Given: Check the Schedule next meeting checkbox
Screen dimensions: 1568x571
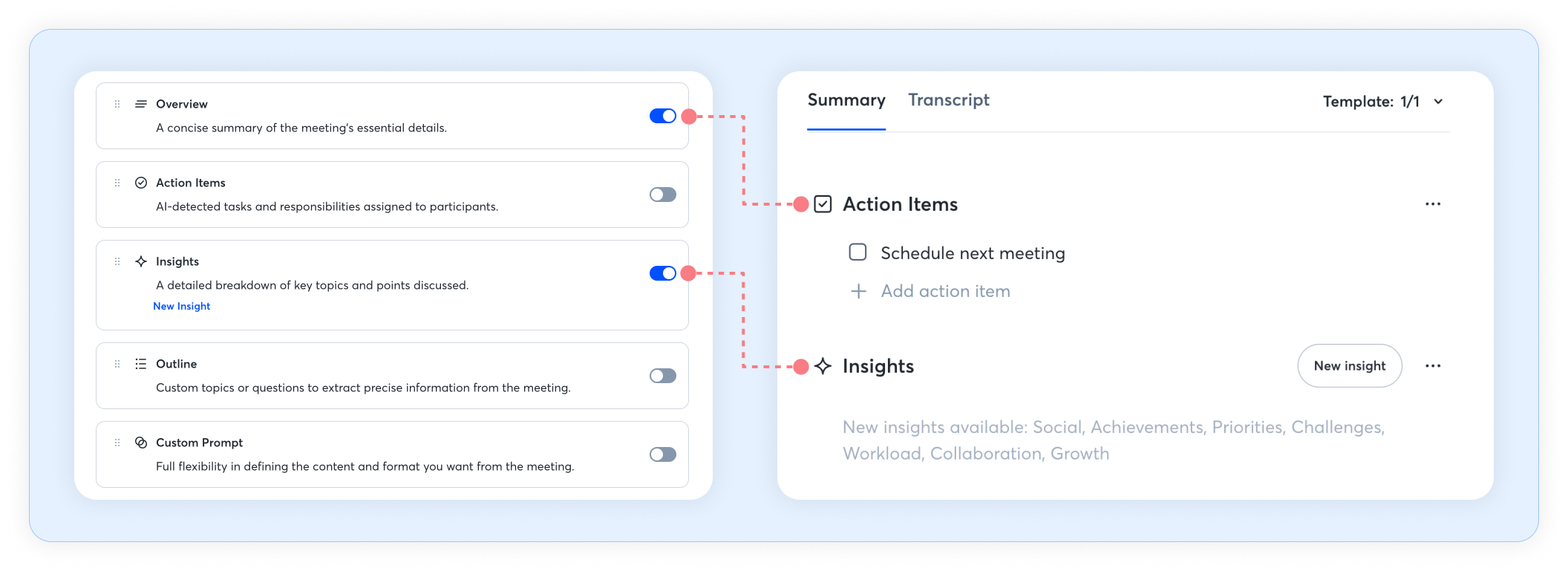Looking at the screenshot, I should (857, 252).
